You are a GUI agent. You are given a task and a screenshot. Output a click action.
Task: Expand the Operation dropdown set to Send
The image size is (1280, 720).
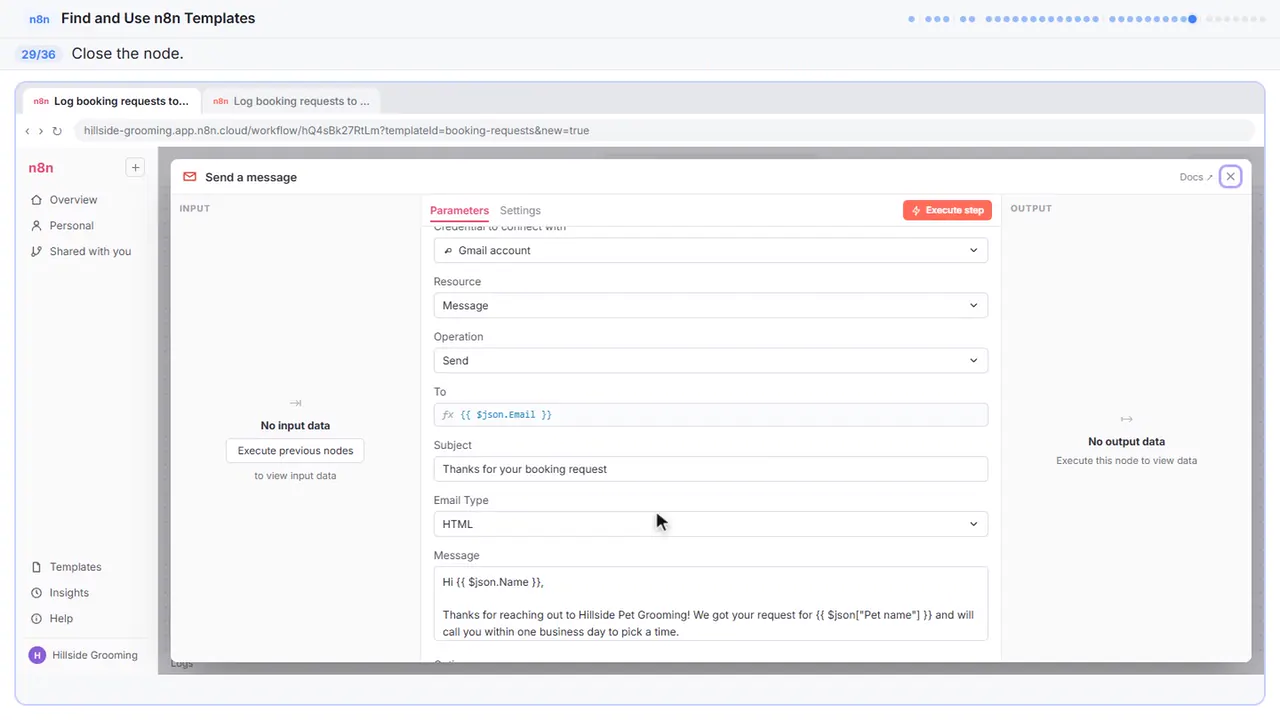711,360
